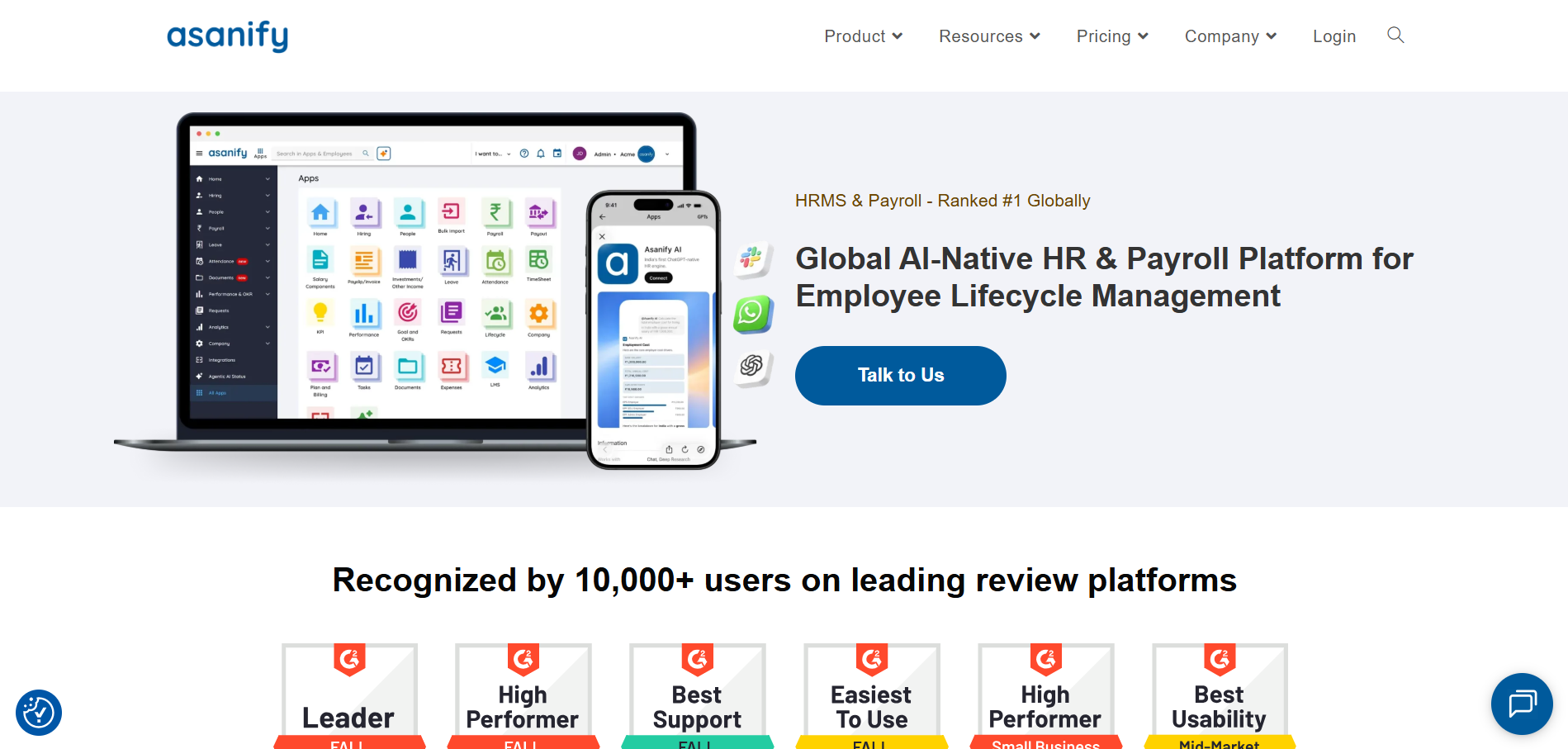Viewport: 1568px width, 749px height.
Task: Select High Performer Small Business badge
Action: 1045,696
